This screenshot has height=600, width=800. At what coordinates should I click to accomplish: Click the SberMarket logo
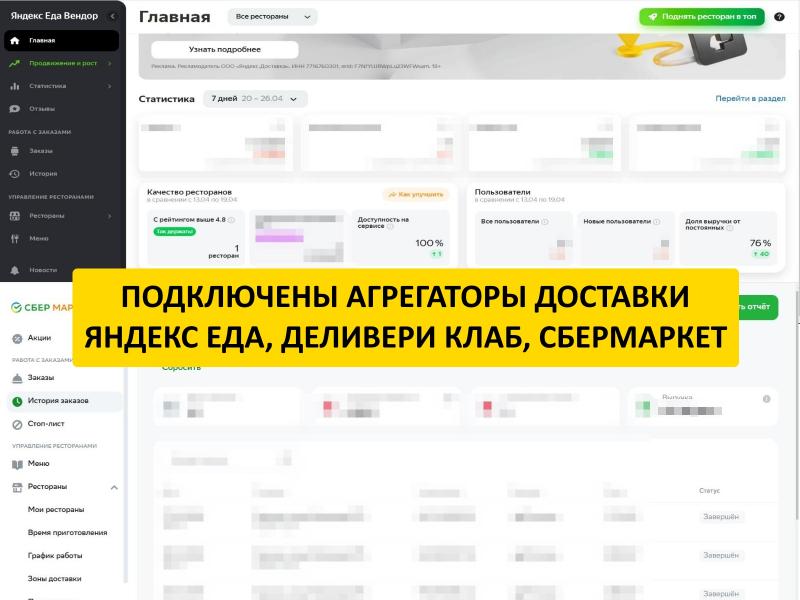(42, 307)
